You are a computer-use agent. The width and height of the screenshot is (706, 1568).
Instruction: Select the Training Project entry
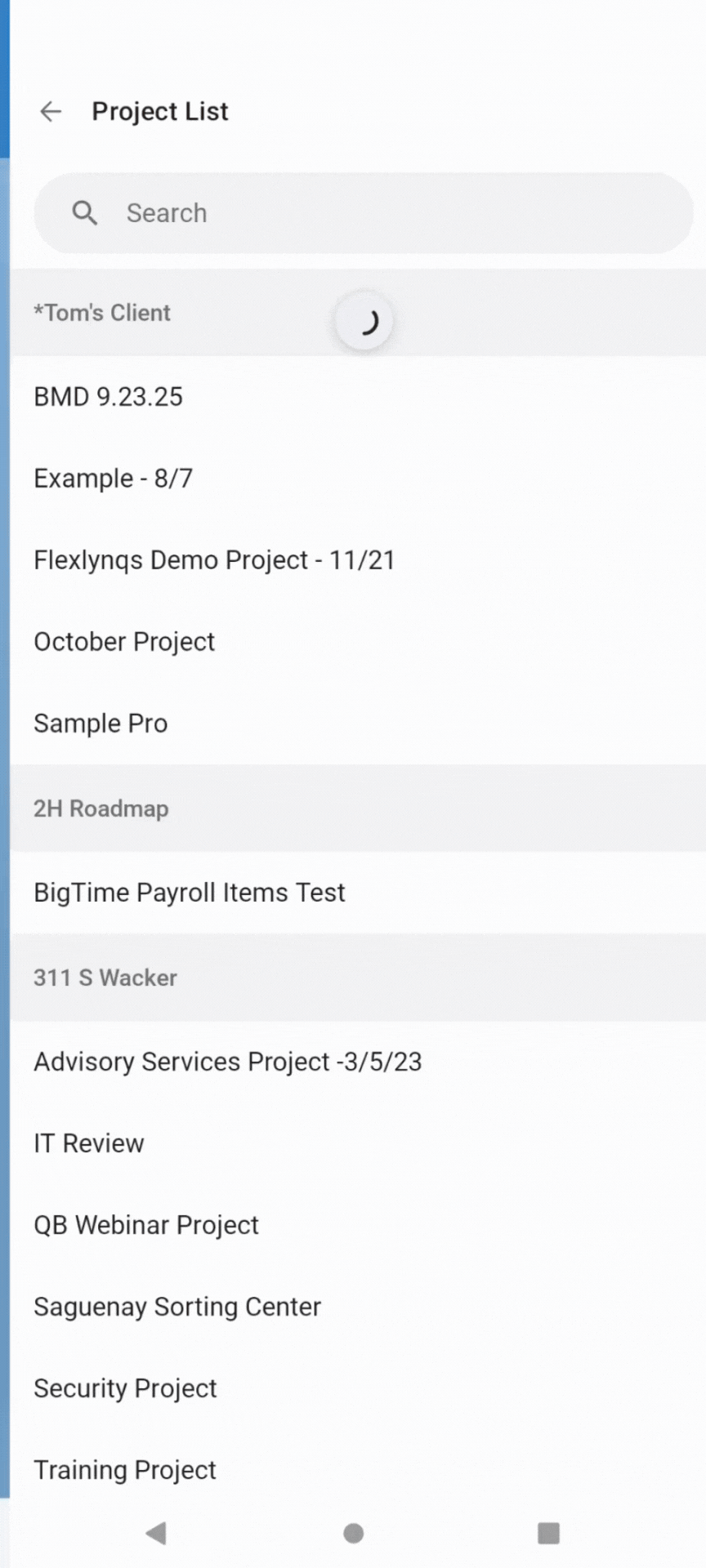125,1470
